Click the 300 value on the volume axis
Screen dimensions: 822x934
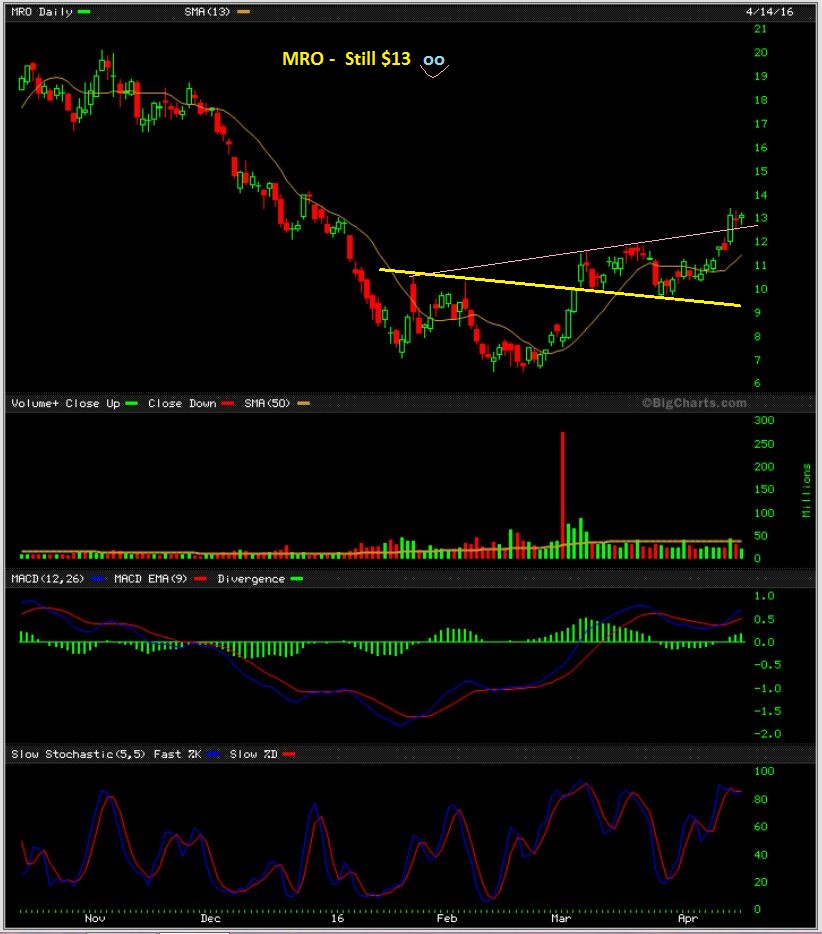764,421
